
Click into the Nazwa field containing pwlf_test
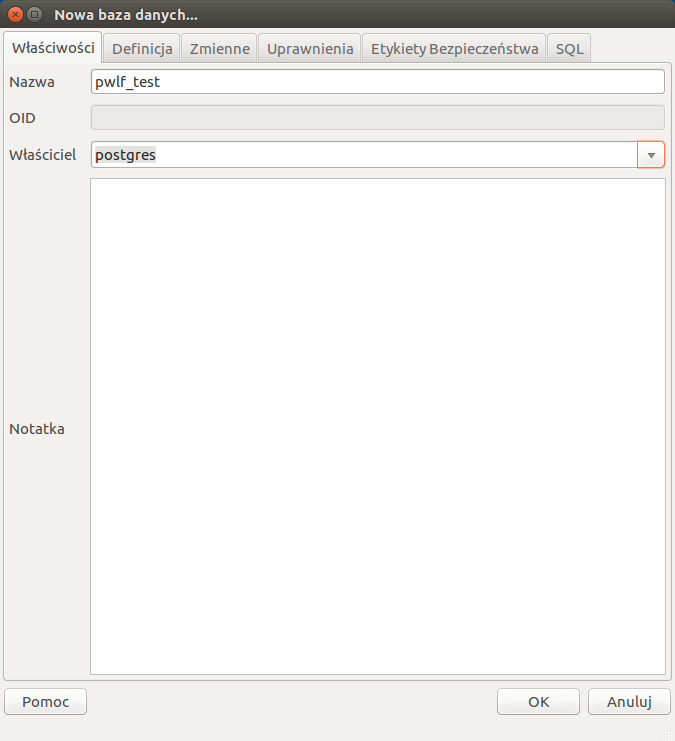[377, 82]
